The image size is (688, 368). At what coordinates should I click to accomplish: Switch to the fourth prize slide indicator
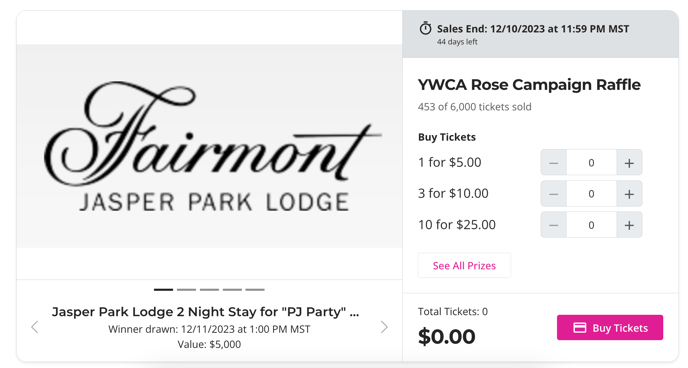pos(232,289)
